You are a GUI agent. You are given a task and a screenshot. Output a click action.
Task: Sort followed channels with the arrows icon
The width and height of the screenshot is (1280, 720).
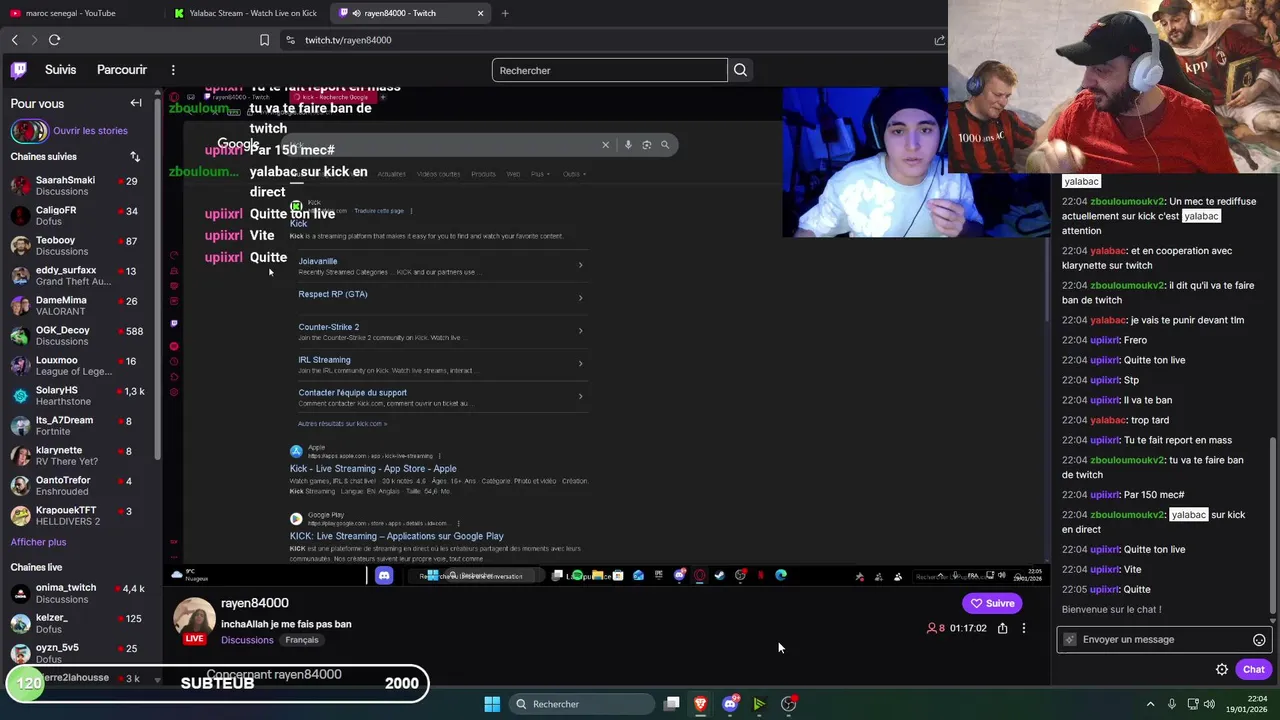coord(135,157)
